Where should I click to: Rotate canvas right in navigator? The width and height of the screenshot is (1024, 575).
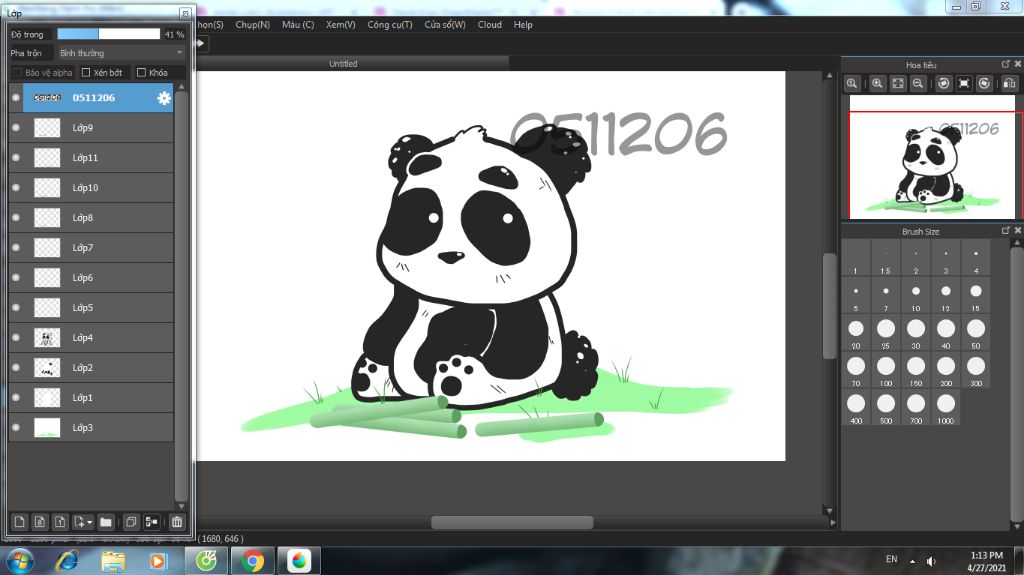(x=984, y=84)
